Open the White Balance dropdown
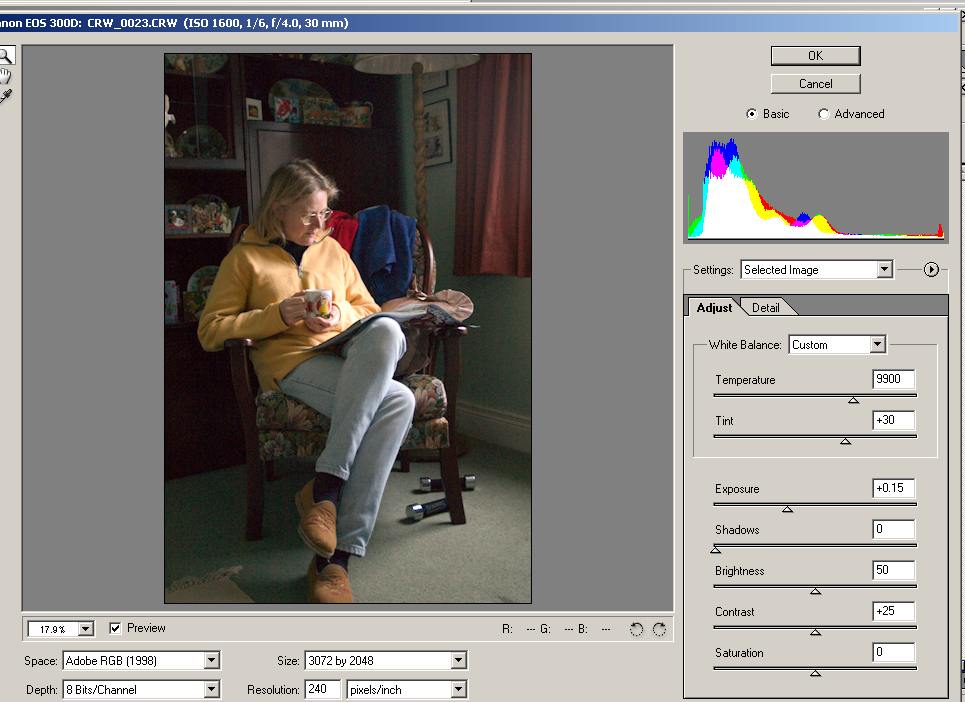This screenshot has width=965, height=702. click(x=877, y=345)
